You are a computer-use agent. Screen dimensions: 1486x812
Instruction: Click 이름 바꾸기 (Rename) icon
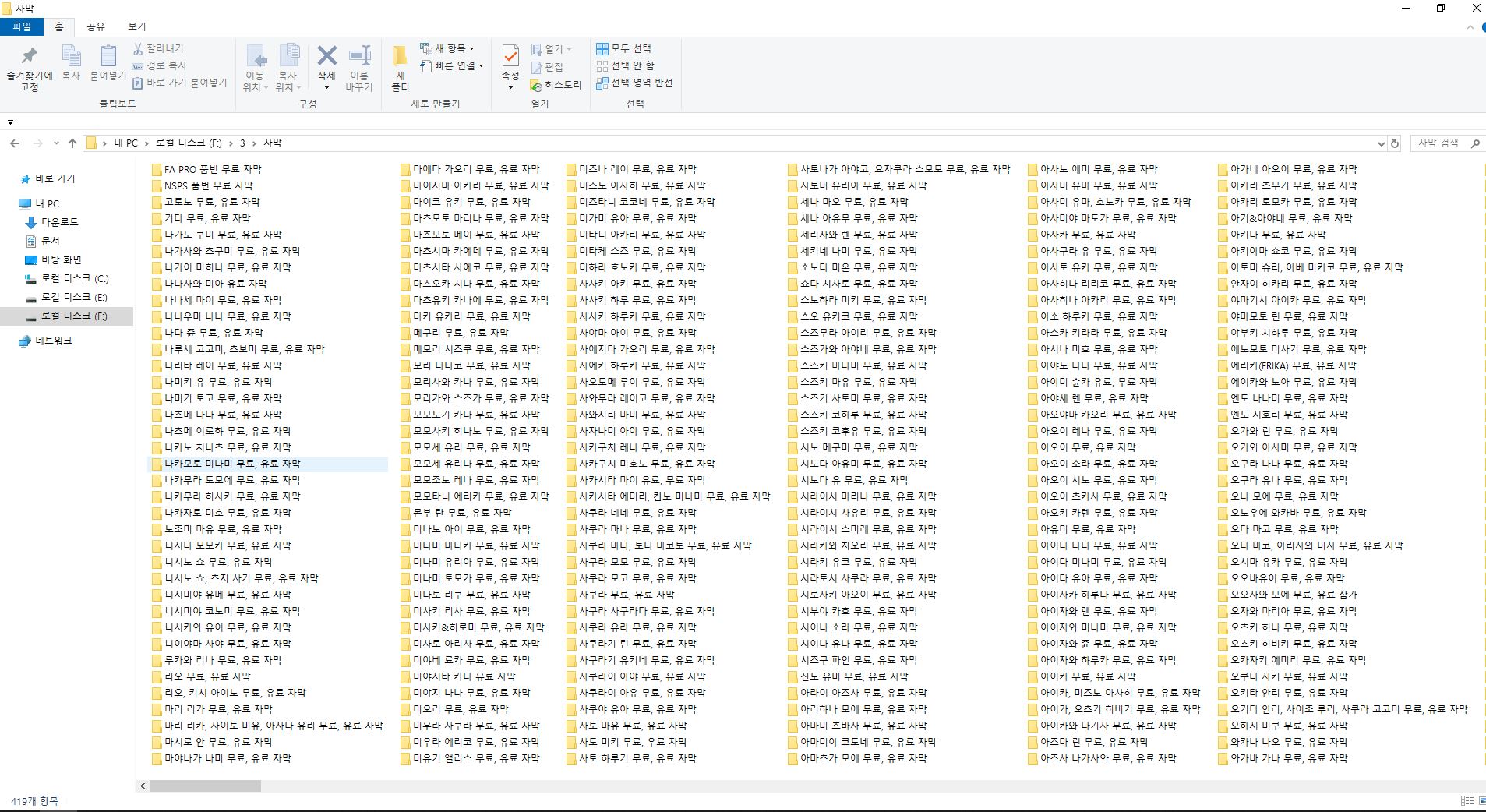coord(359,69)
